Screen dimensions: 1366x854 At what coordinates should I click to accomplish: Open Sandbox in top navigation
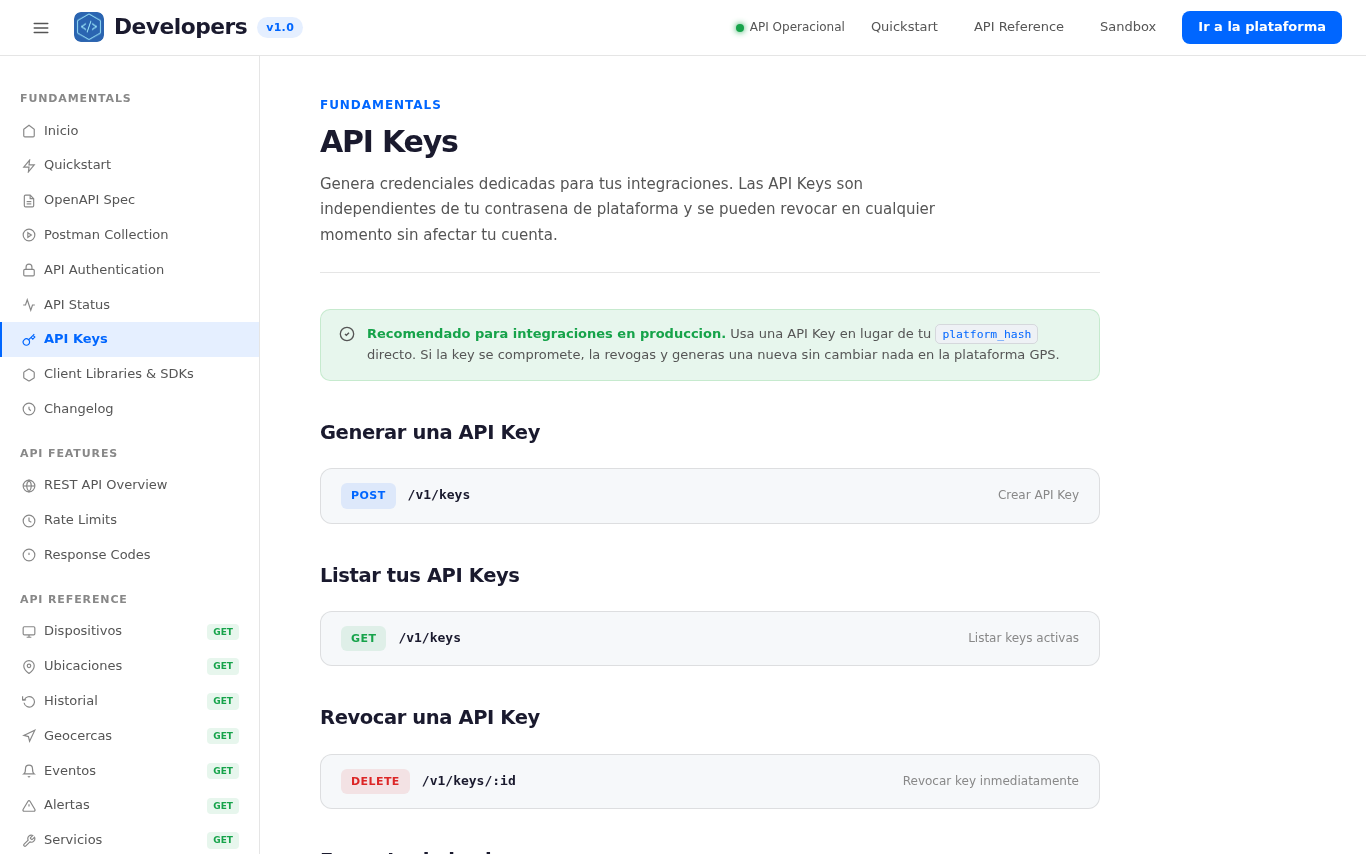click(1128, 27)
